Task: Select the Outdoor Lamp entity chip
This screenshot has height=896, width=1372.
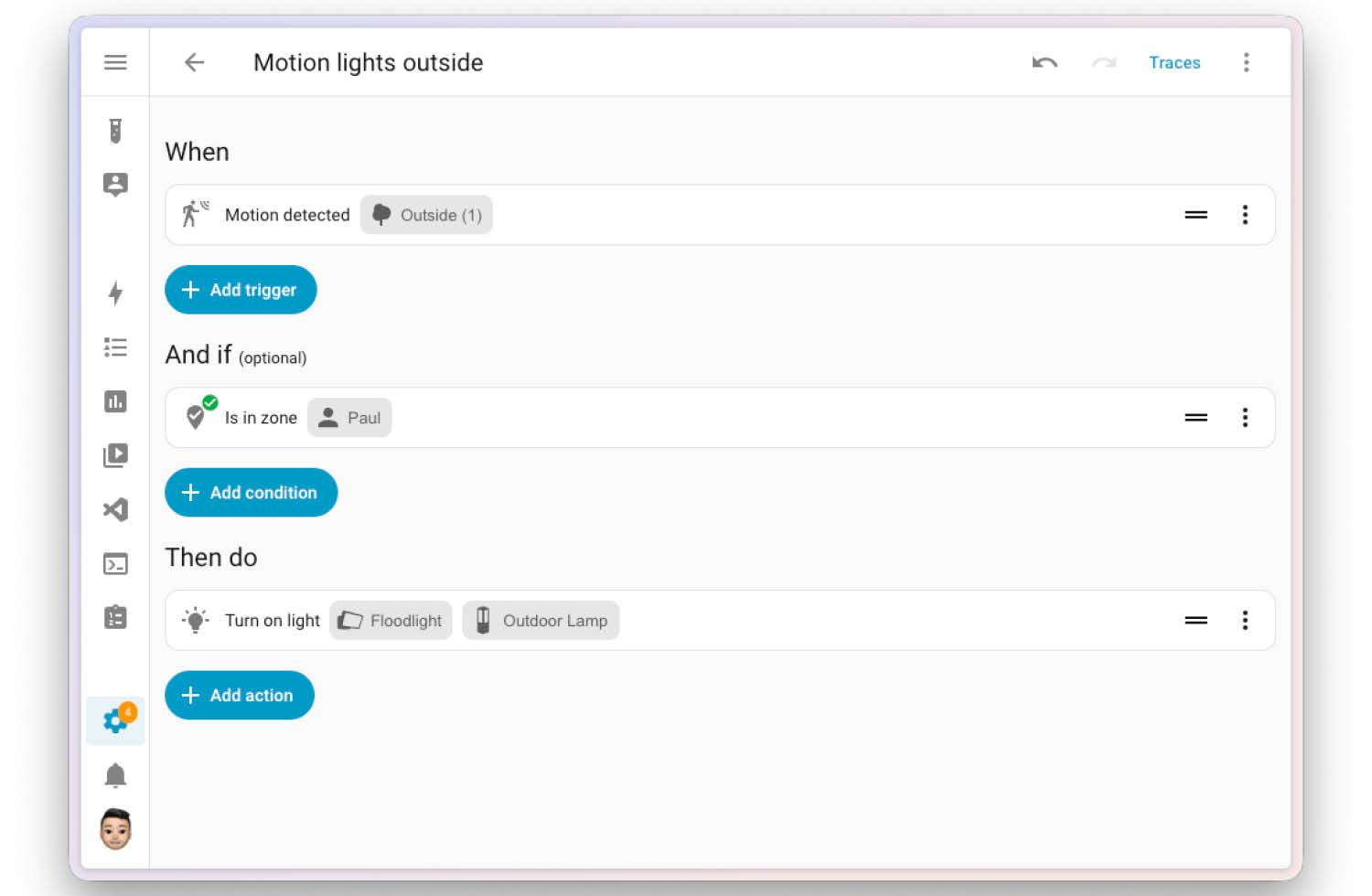Action: pos(541,621)
